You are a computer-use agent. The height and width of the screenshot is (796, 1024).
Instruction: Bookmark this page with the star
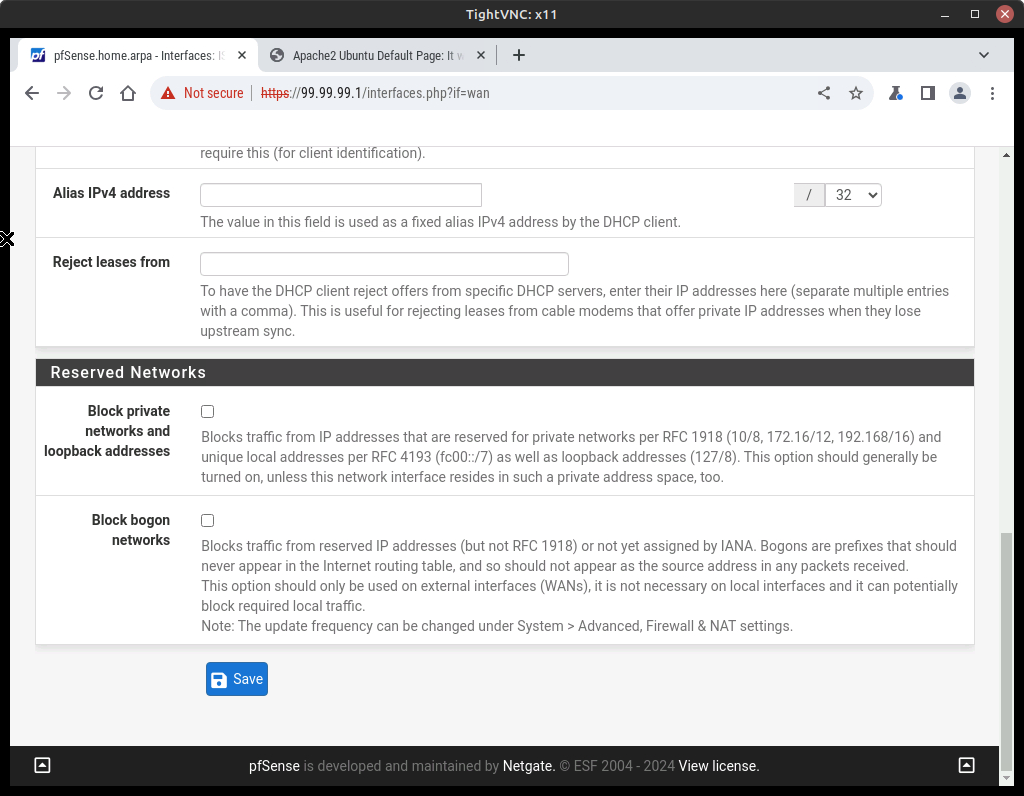coord(856,93)
